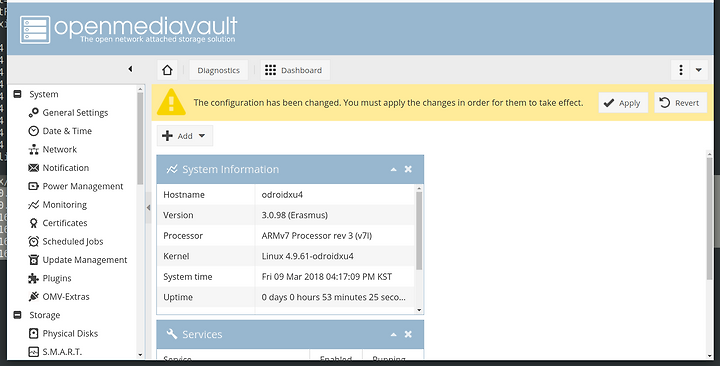Click the splitter collapse arrow beside tree
The image size is (720, 366).
[148, 208]
